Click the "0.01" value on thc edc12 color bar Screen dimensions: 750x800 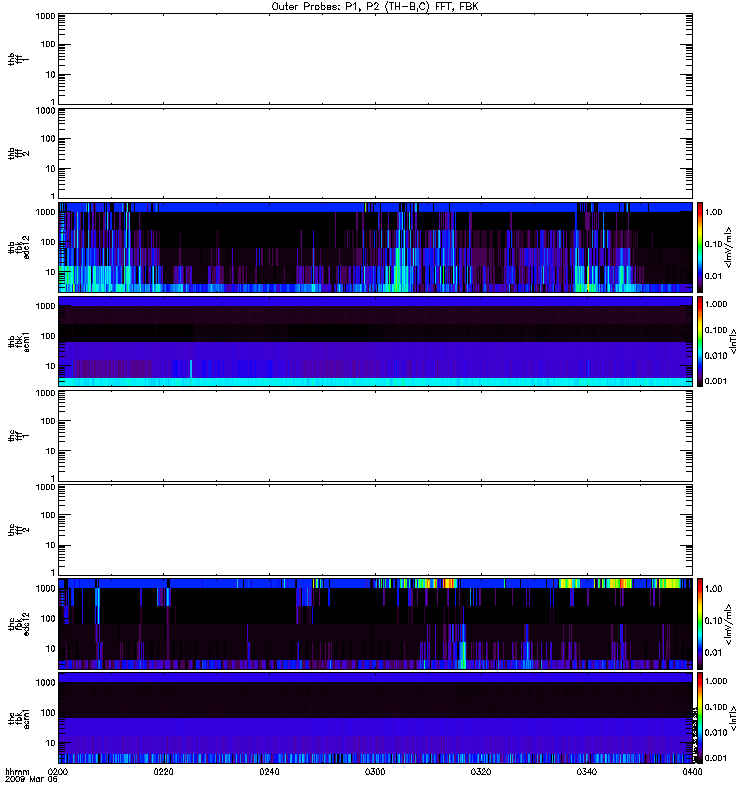[714, 653]
